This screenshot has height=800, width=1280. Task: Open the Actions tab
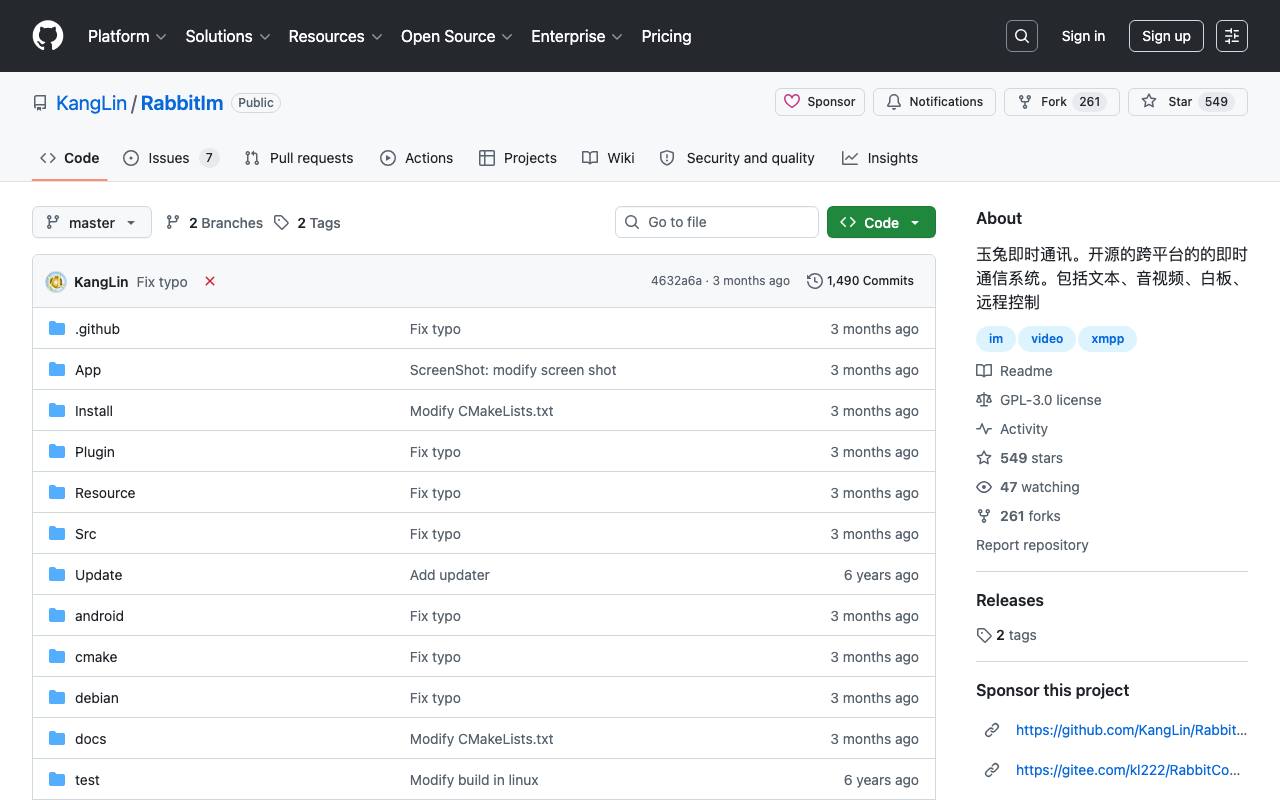[x=417, y=158]
